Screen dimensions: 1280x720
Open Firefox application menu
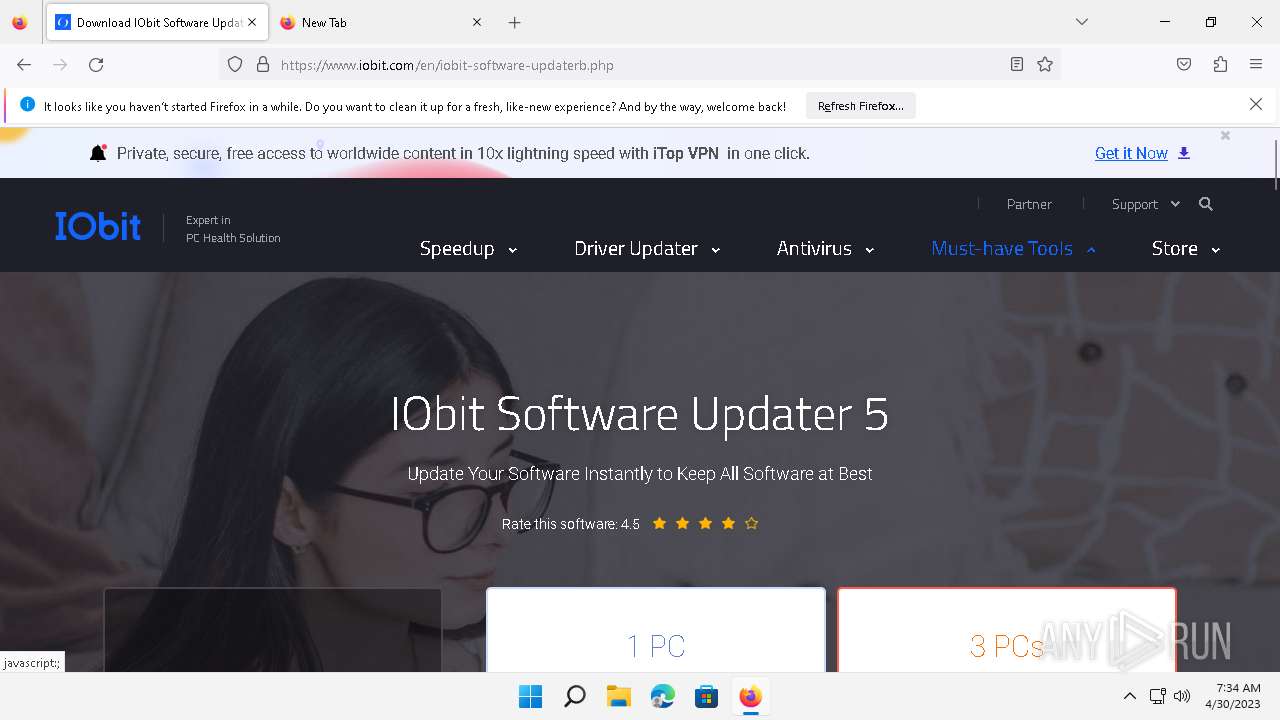click(x=1256, y=64)
